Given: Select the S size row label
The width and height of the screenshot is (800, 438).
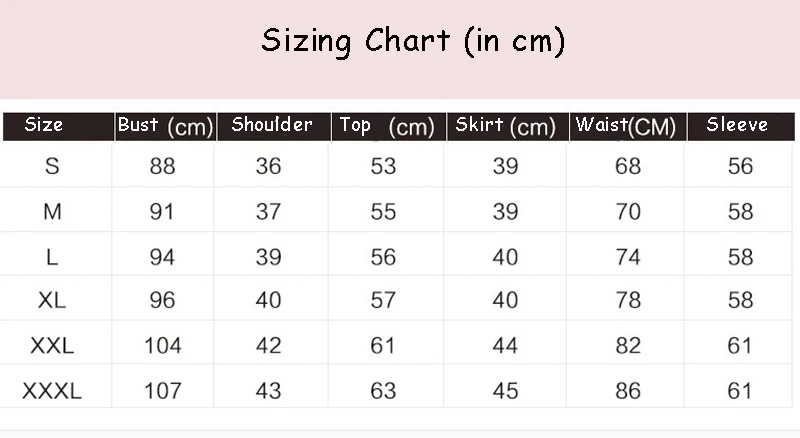Looking at the screenshot, I should [52, 166].
